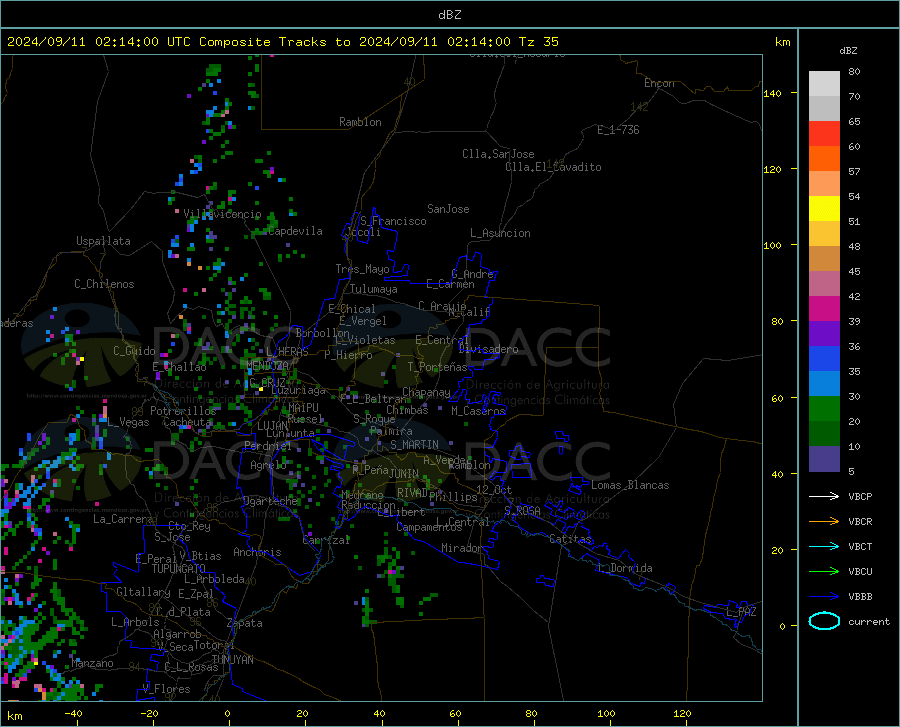This screenshot has height=727, width=900.
Task: Click the 'Zapata' map label
Action: point(245,623)
